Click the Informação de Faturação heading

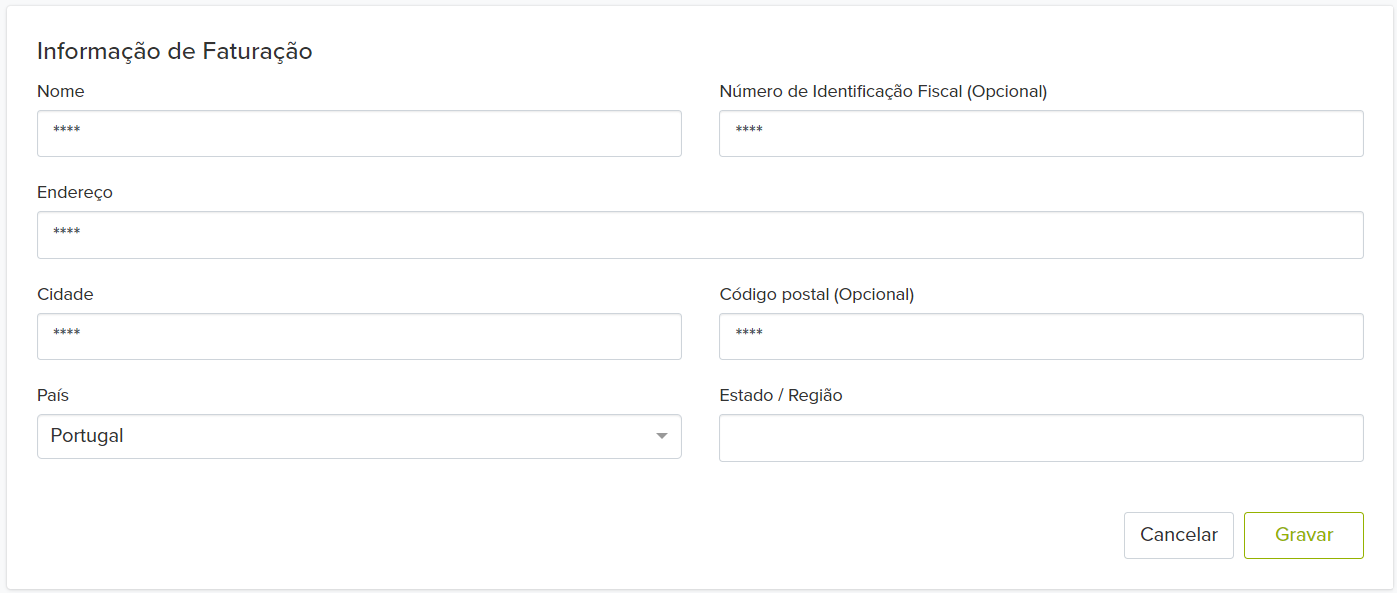[x=175, y=51]
